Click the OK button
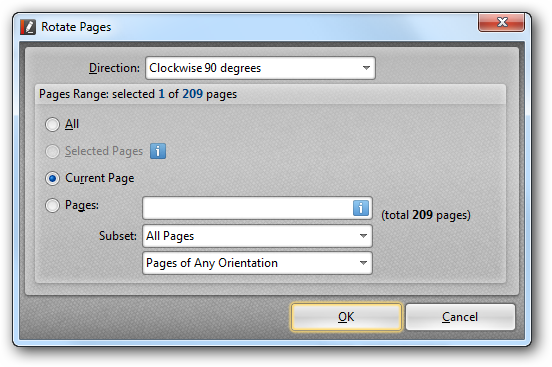The width and height of the screenshot is (552, 367). (346, 317)
